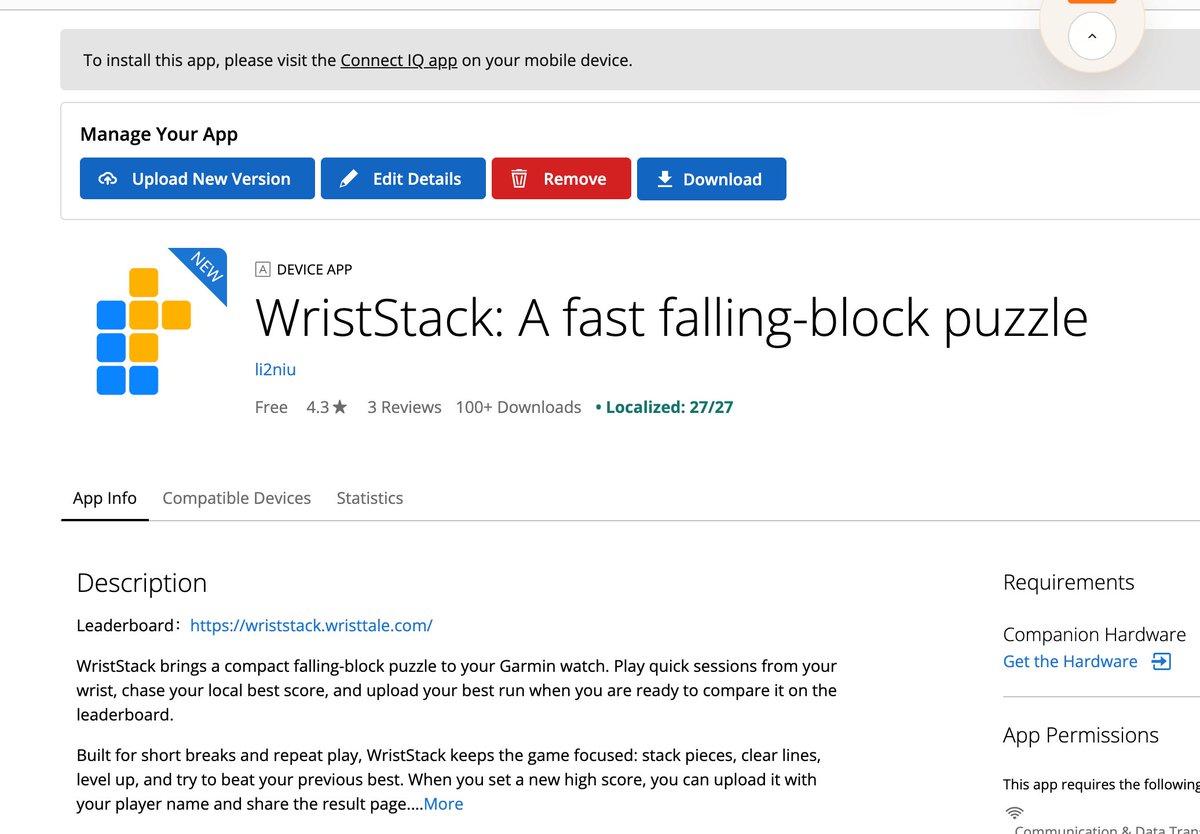Screen dimensions: 1200x834
Task: Click the hardware arrow box icon
Action: [x=1161, y=661]
